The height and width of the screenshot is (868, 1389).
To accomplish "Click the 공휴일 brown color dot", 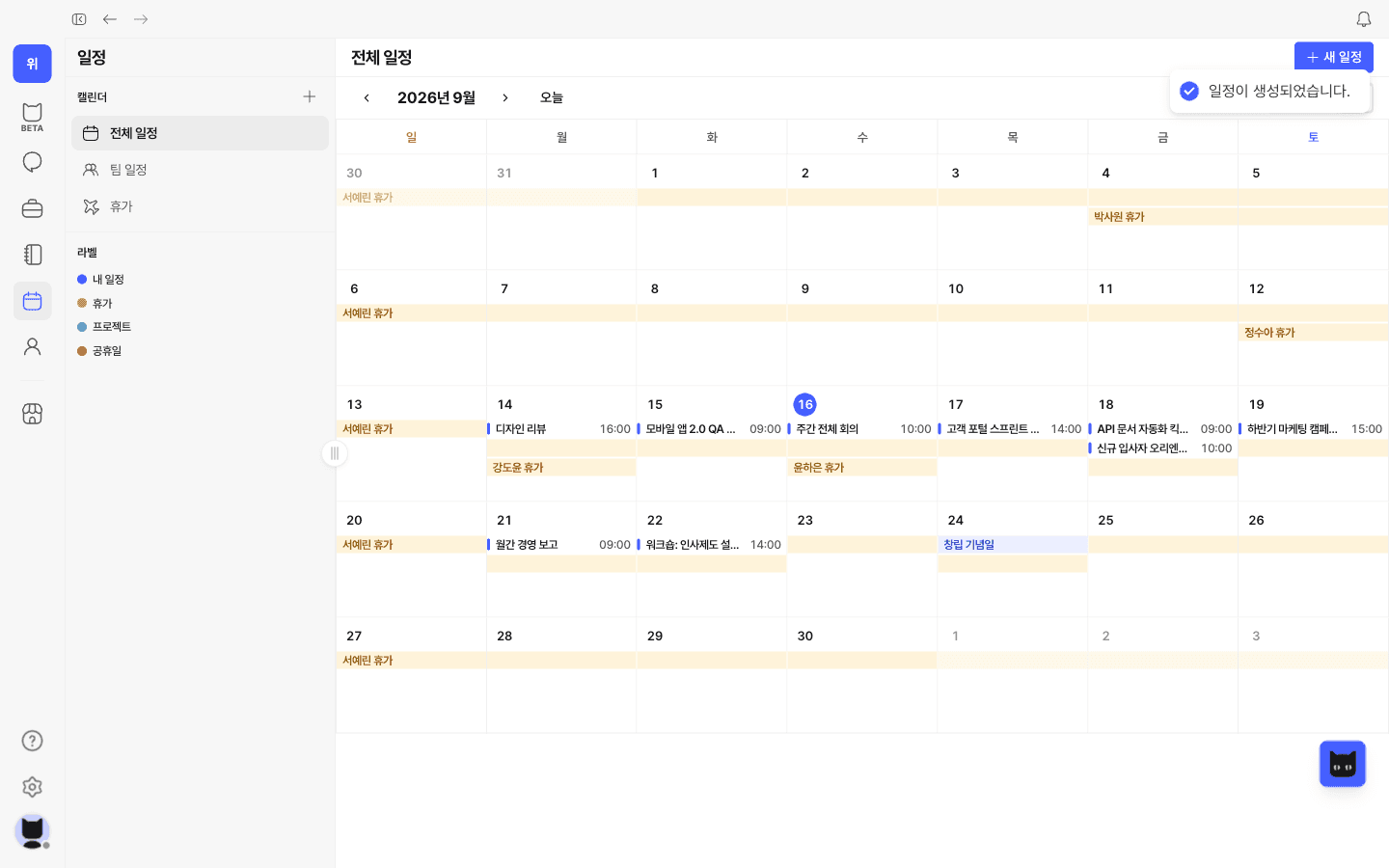I will click(82, 351).
